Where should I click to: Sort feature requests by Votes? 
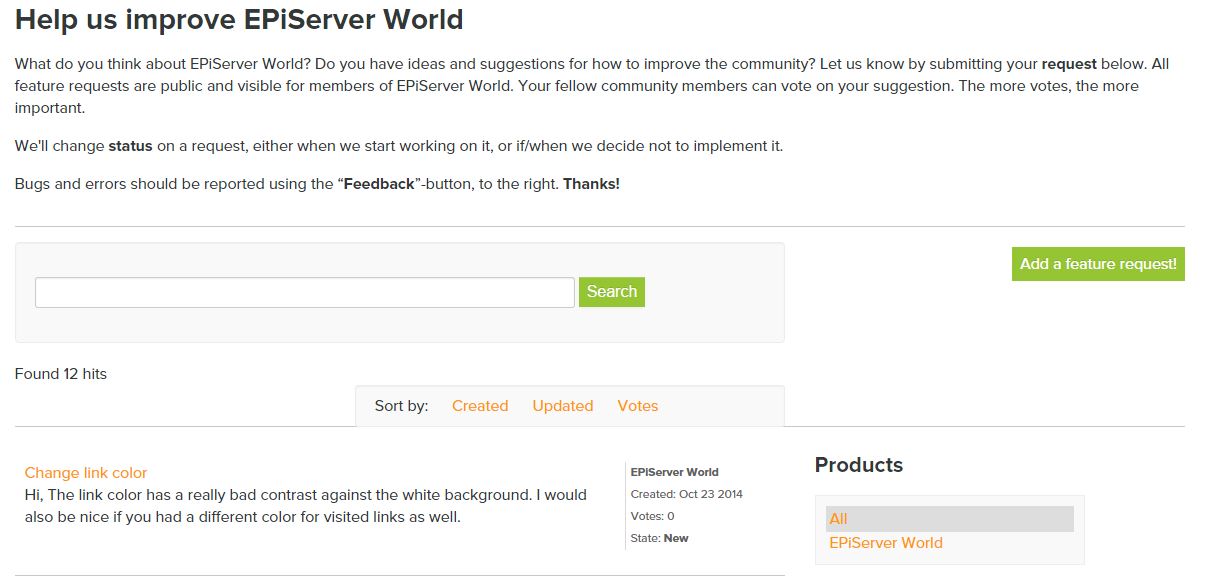[637, 406]
